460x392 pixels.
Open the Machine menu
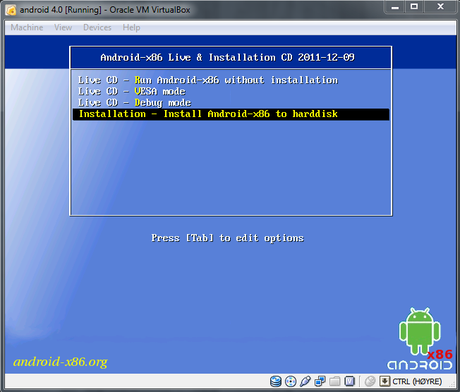27,27
